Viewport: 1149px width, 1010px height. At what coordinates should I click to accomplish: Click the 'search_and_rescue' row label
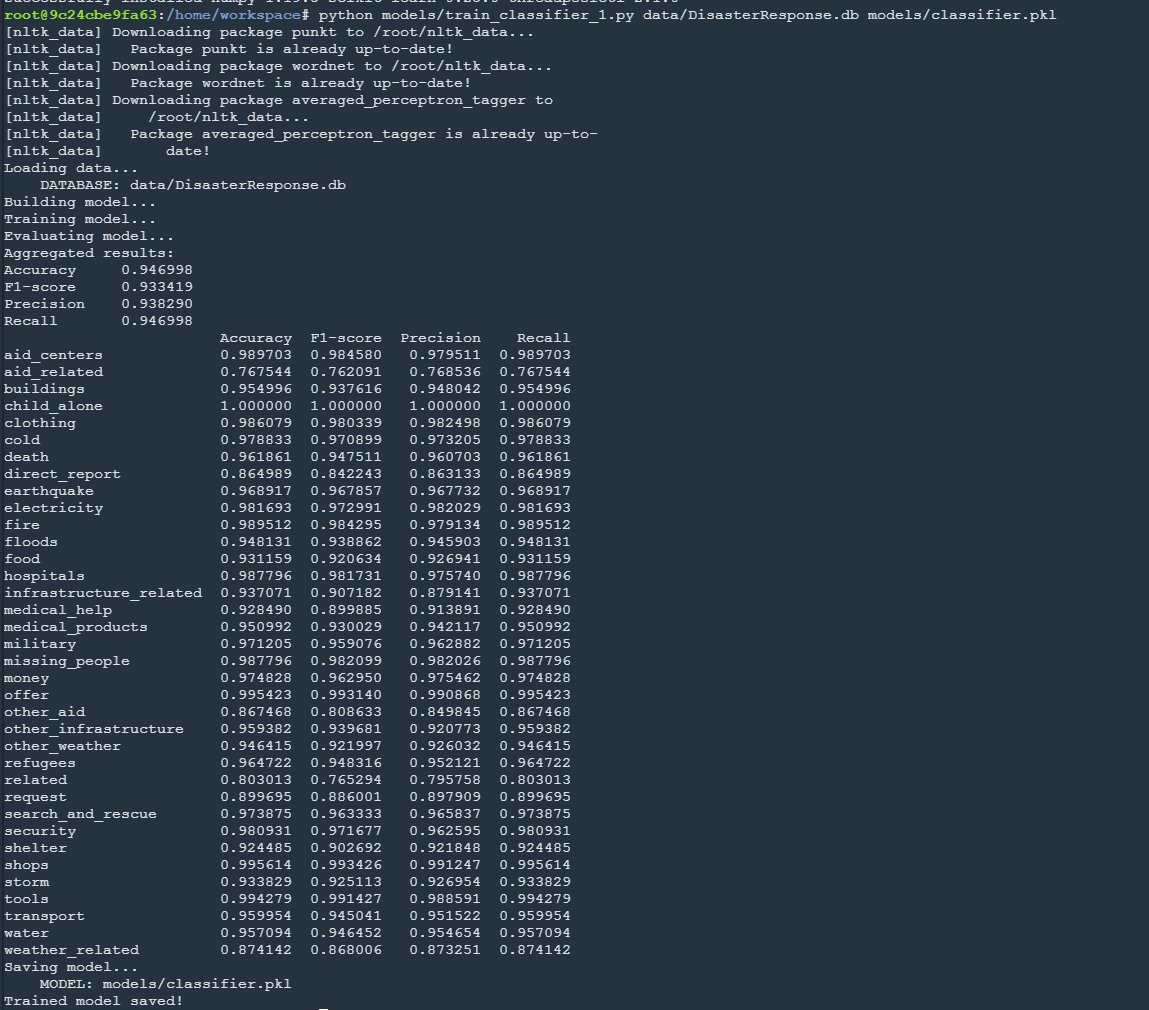[x=81, y=814]
